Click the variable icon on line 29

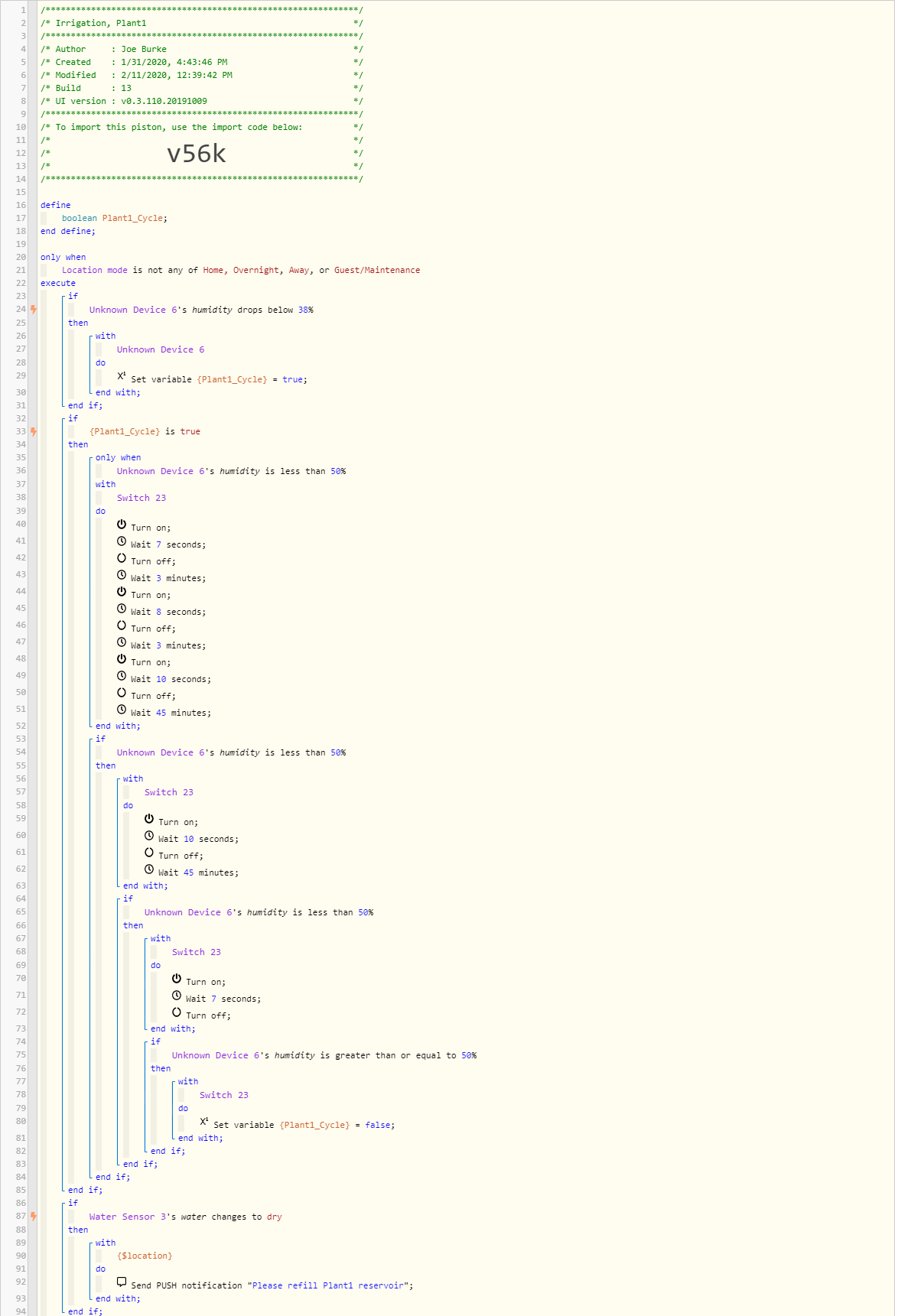point(122,375)
